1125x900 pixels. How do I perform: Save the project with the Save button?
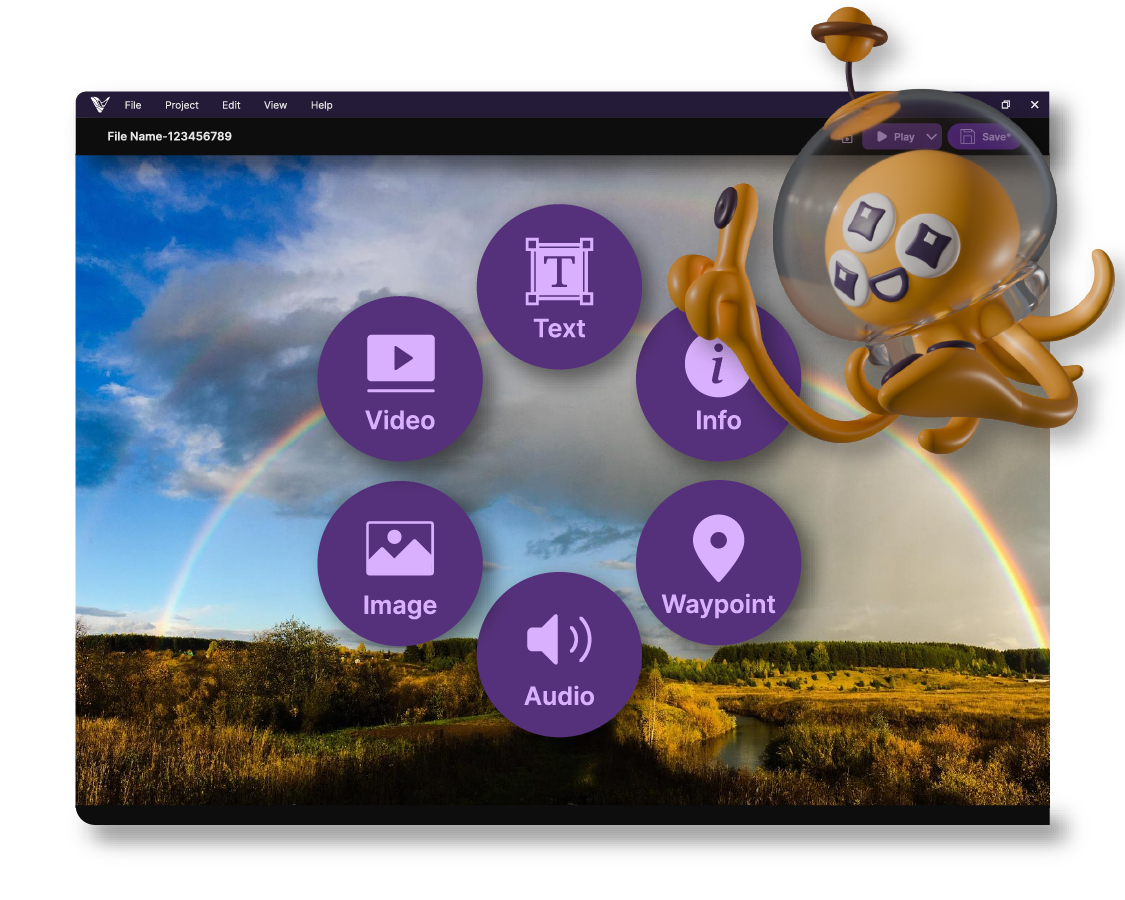pos(984,136)
